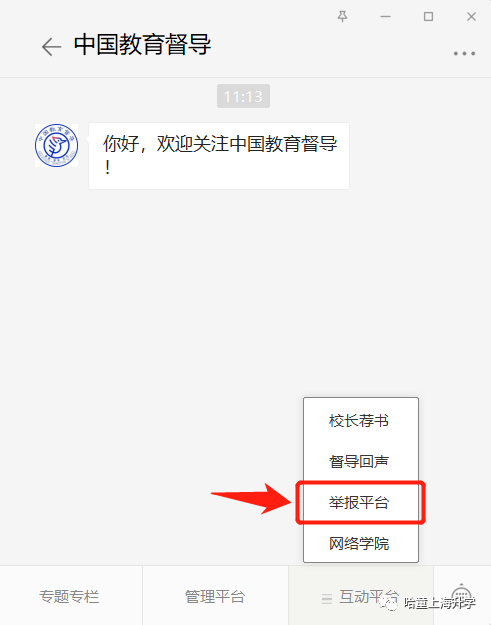Open the three-dots more options menu
Screen dimensions: 491x625
[464, 53]
